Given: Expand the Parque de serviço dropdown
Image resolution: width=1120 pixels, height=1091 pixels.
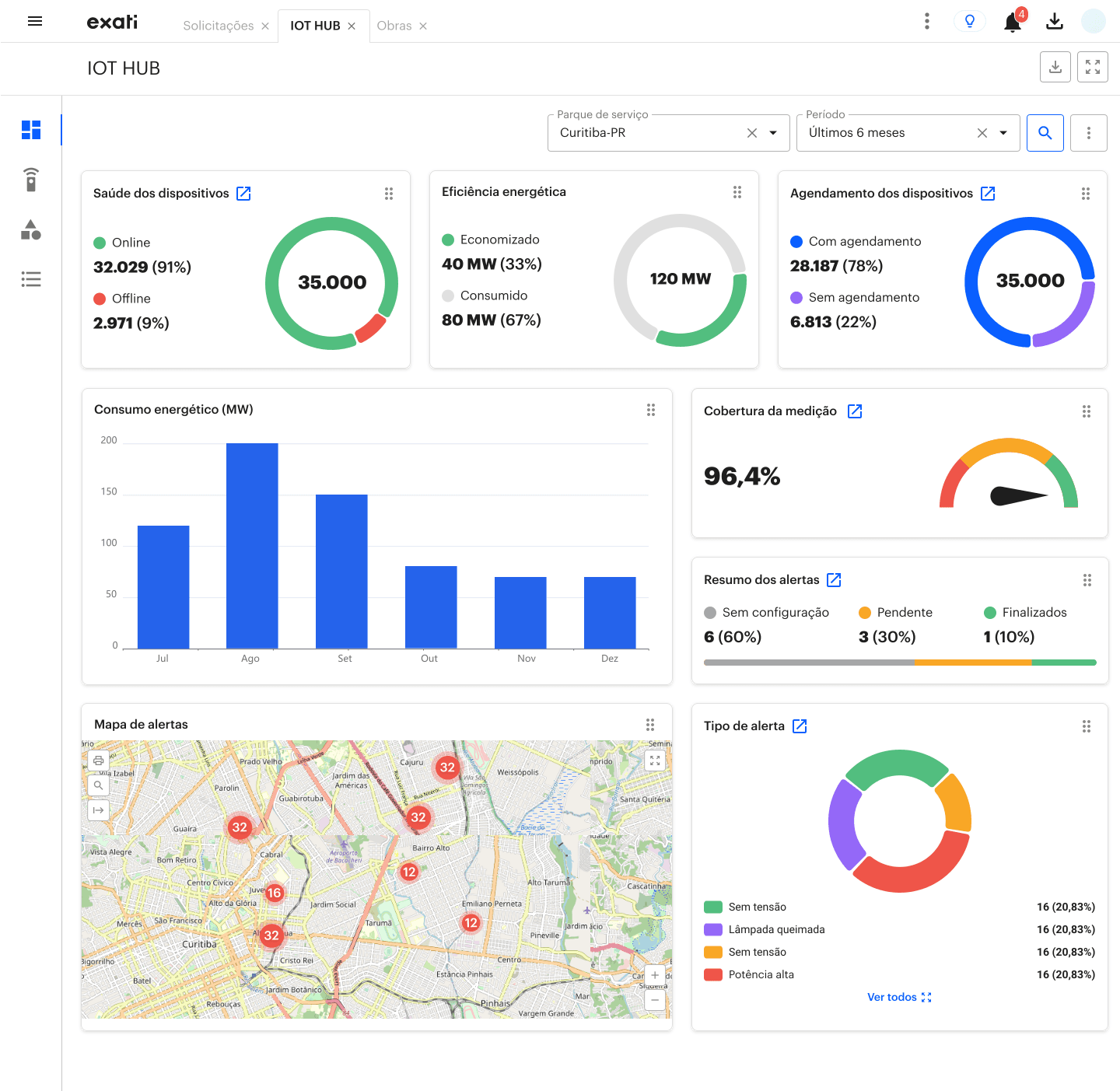Looking at the screenshot, I should (773, 133).
